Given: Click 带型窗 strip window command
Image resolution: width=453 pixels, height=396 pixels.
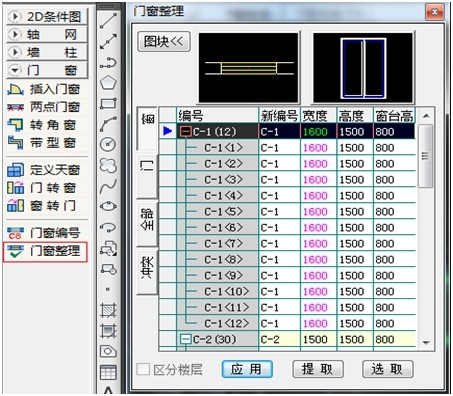Looking at the screenshot, I should [x=43, y=143].
